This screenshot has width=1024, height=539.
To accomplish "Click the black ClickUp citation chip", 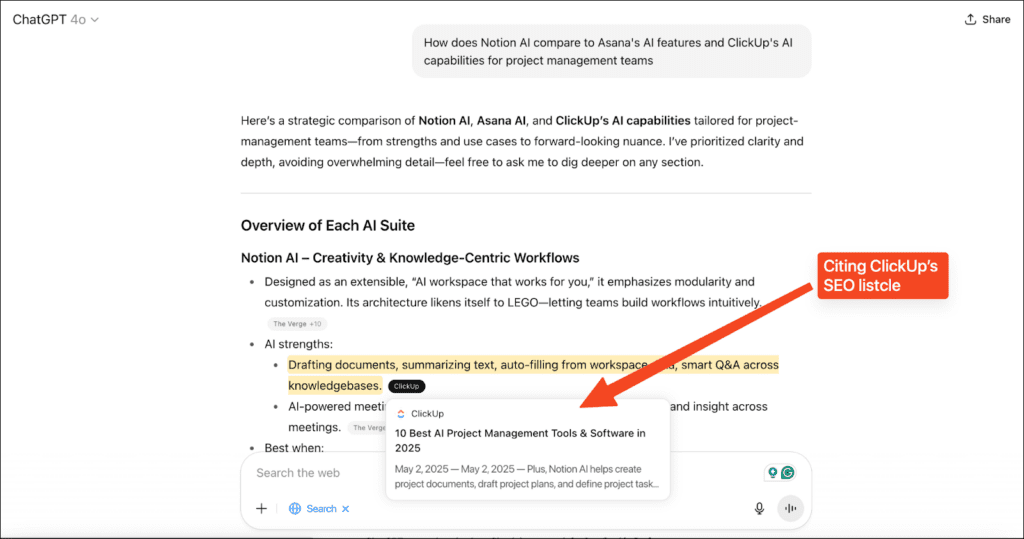I will pyautogui.click(x=406, y=386).
